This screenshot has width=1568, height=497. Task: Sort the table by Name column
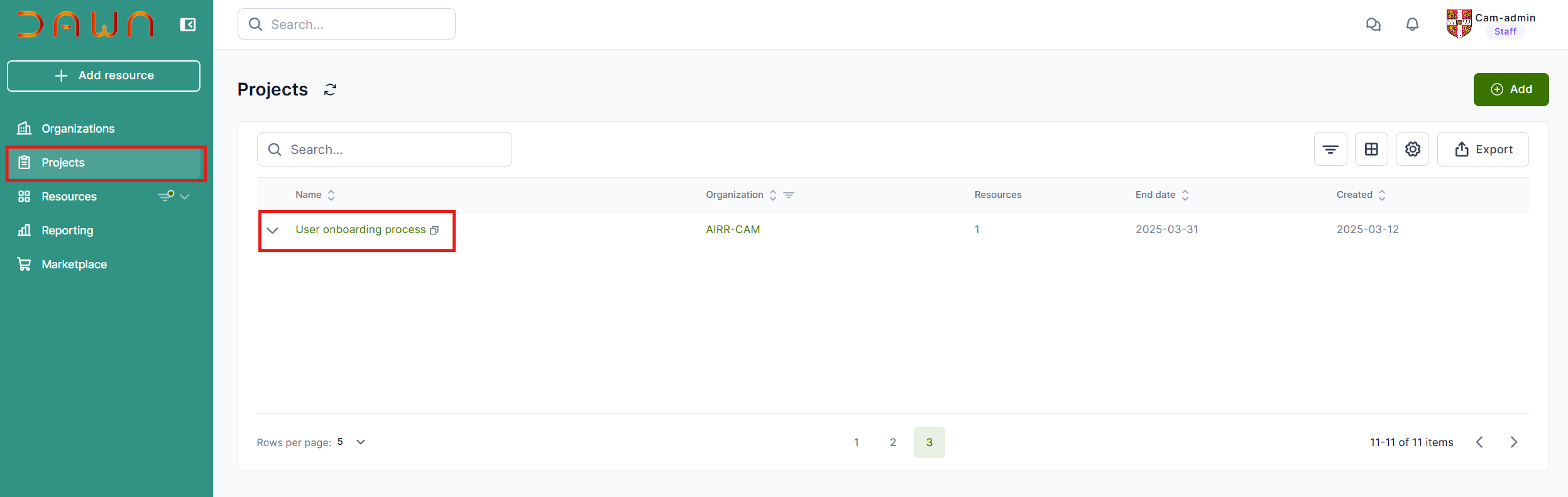[331, 195]
